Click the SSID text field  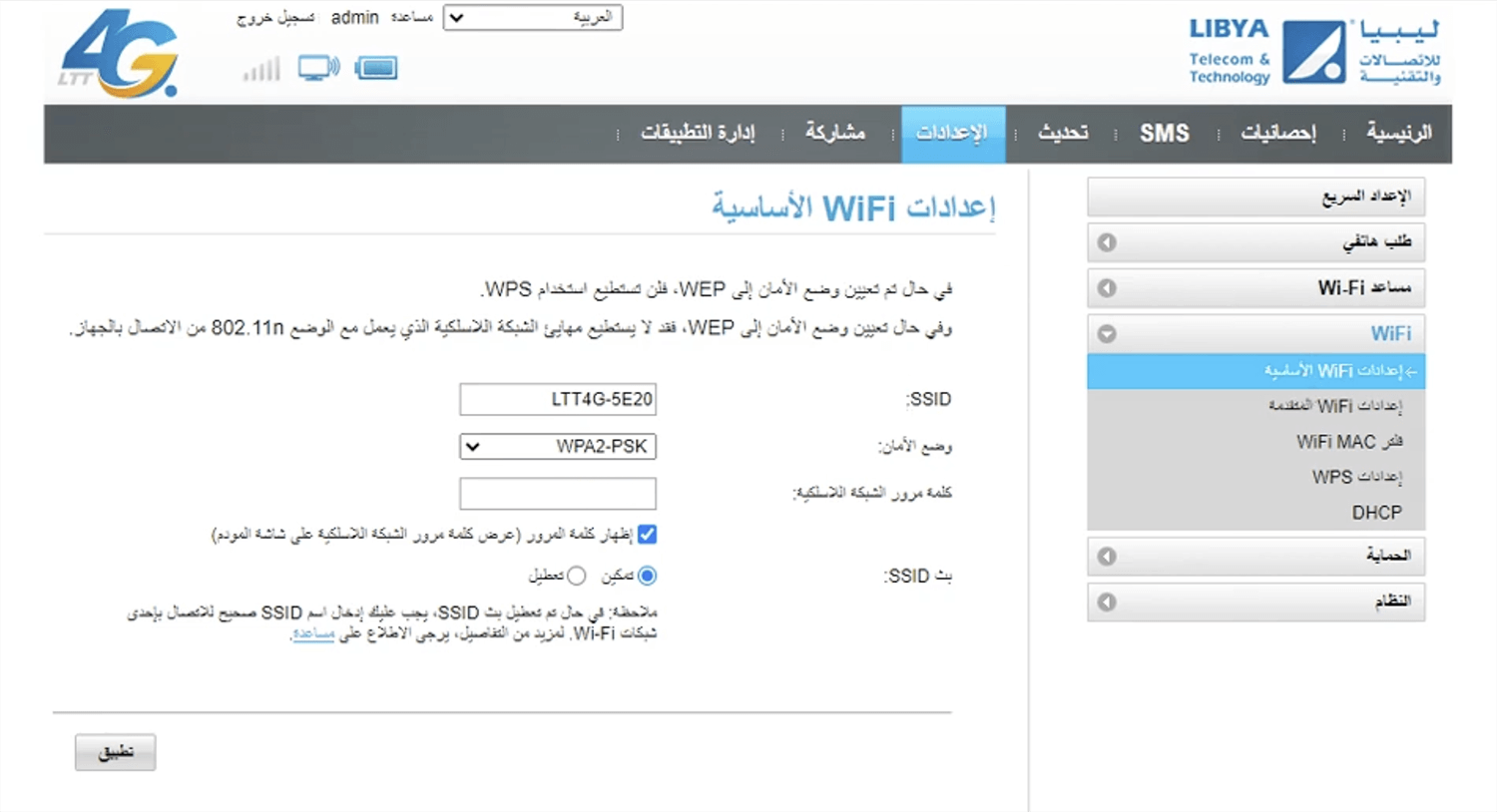click(x=558, y=400)
